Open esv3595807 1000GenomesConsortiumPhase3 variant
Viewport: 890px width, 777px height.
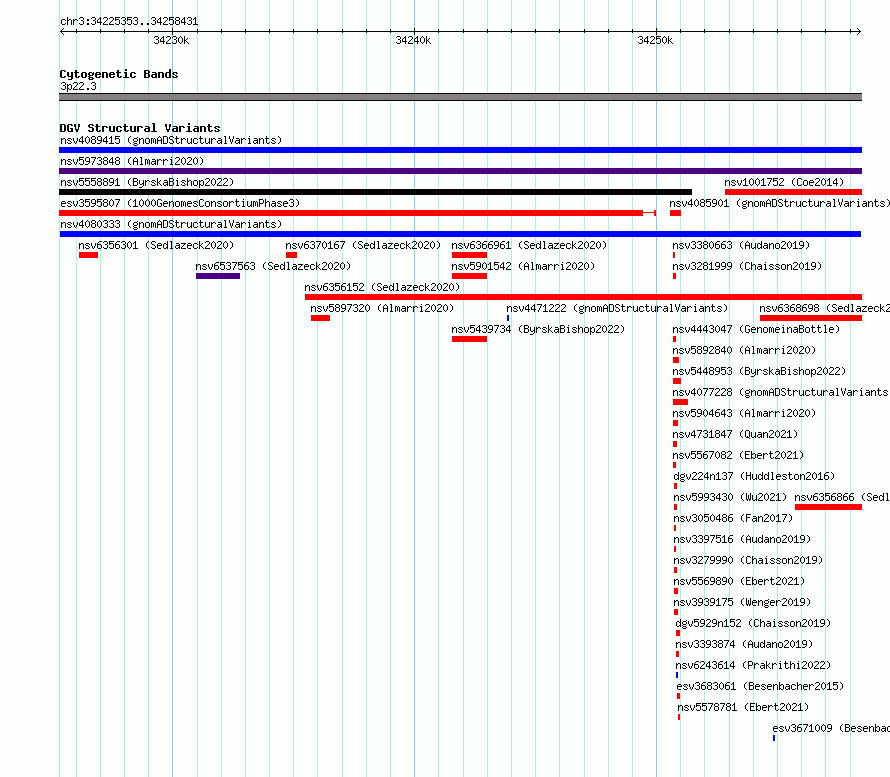pyautogui.click(x=180, y=203)
